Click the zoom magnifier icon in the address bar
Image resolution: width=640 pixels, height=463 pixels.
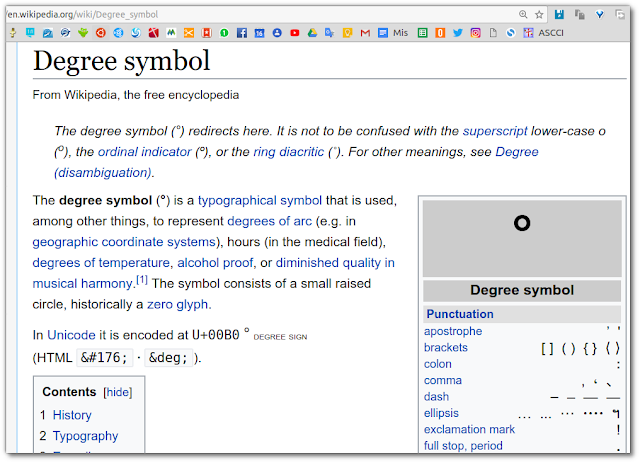click(x=523, y=15)
